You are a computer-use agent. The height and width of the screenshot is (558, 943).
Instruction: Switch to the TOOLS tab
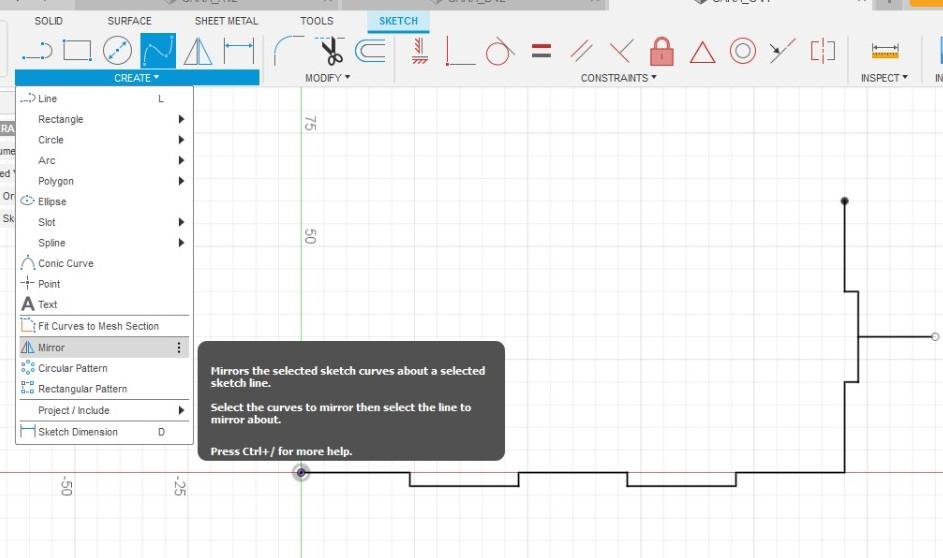(316, 21)
